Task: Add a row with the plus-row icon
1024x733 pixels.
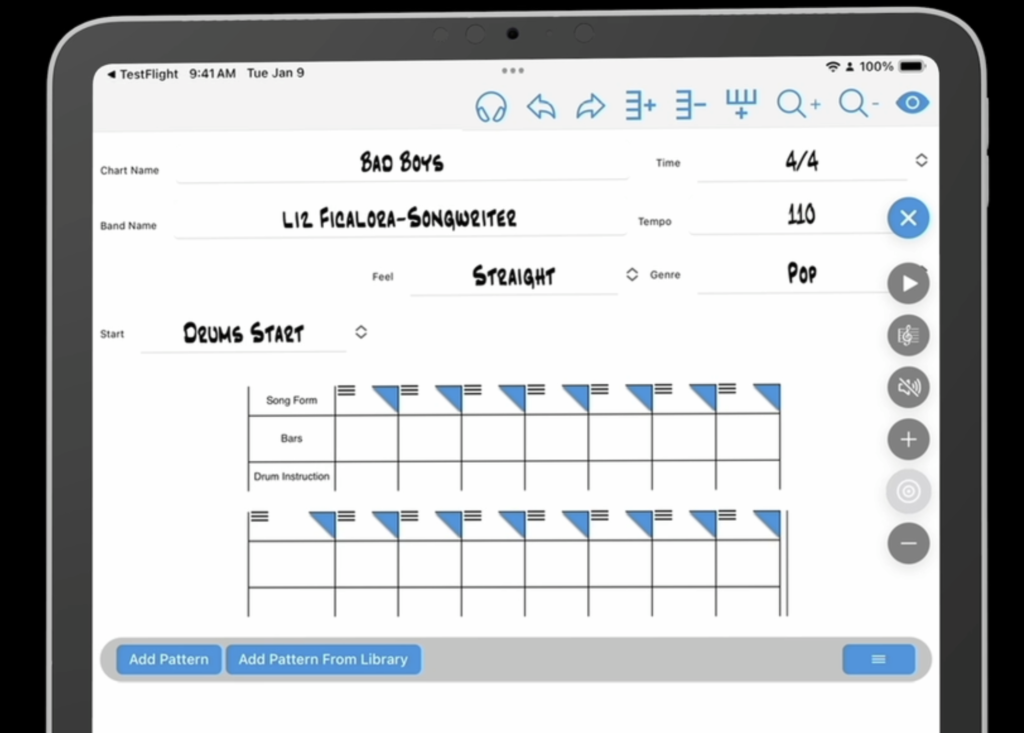Action: pos(640,105)
